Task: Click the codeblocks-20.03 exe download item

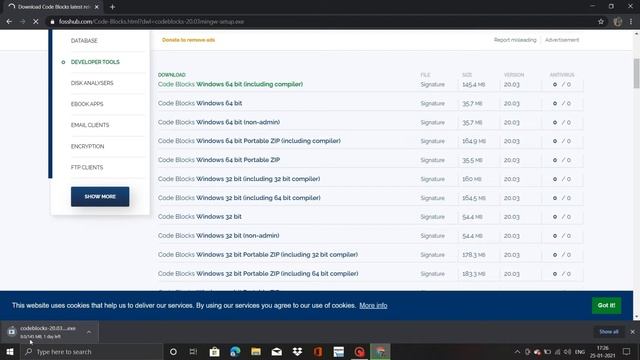Action: click(x=47, y=332)
